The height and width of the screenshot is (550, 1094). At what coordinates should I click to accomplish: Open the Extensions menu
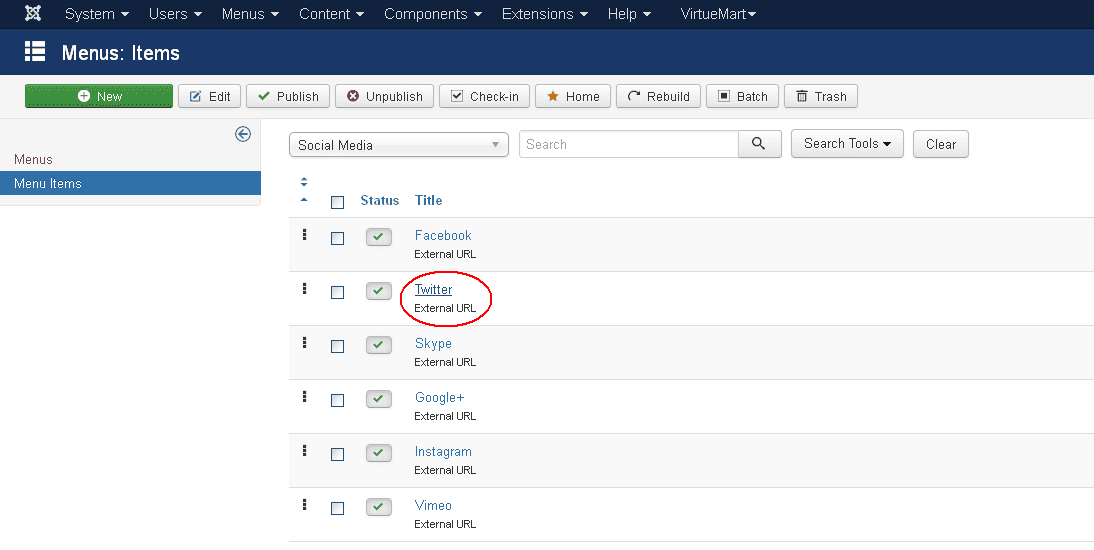(544, 14)
